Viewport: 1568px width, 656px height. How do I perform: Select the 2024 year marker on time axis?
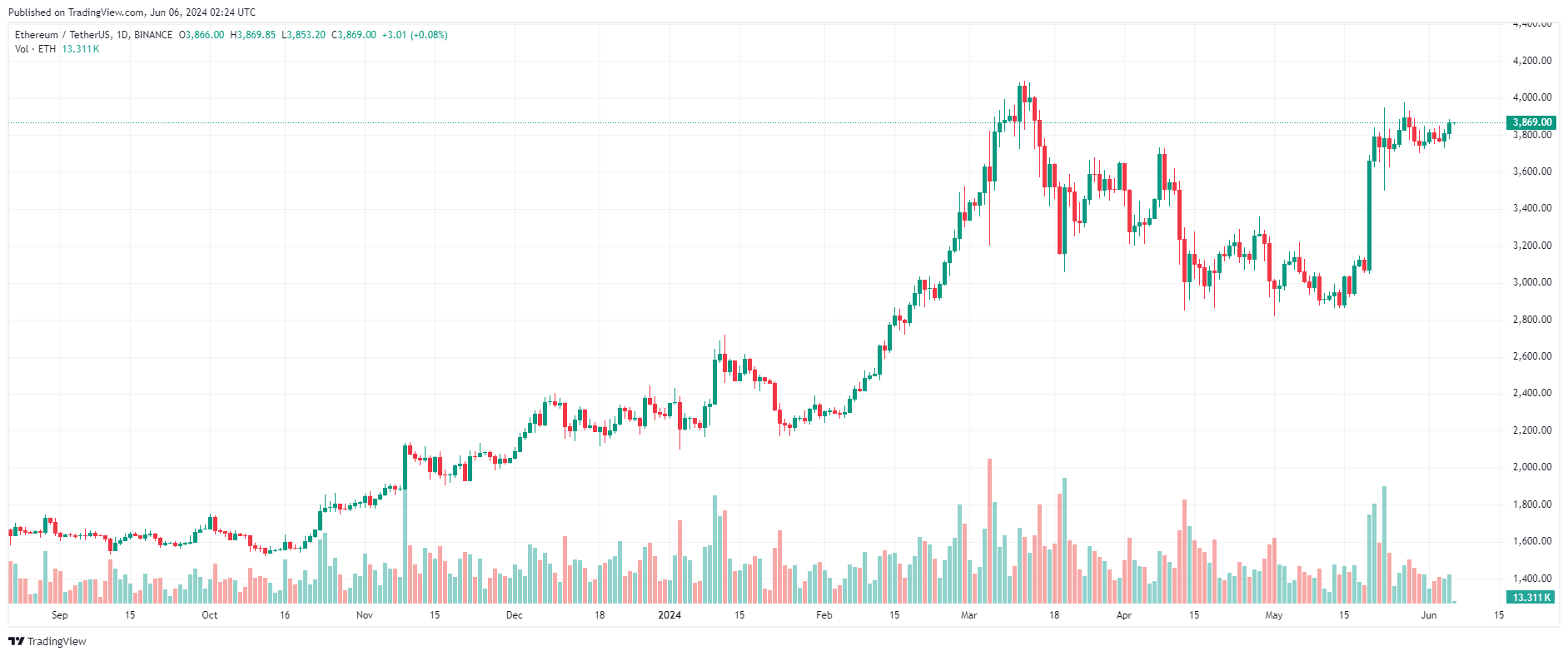[x=670, y=615]
